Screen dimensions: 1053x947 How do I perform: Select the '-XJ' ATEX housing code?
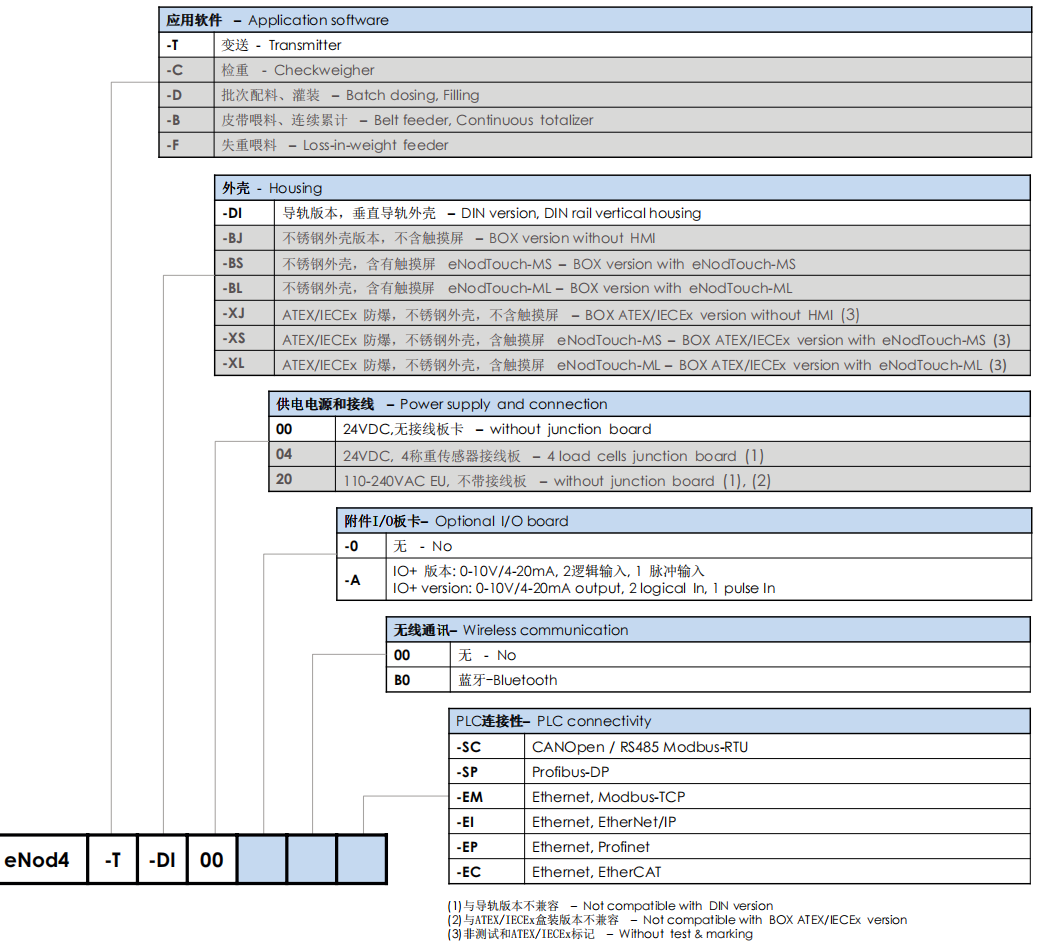[x=244, y=314]
